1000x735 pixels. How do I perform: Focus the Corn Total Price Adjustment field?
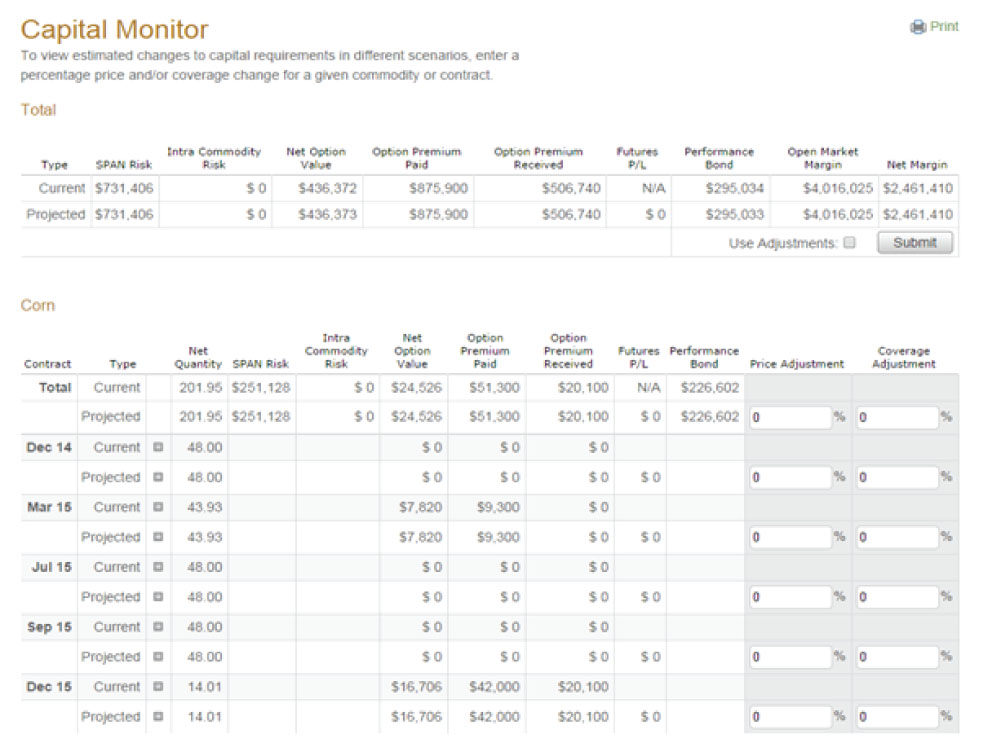point(790,417)
